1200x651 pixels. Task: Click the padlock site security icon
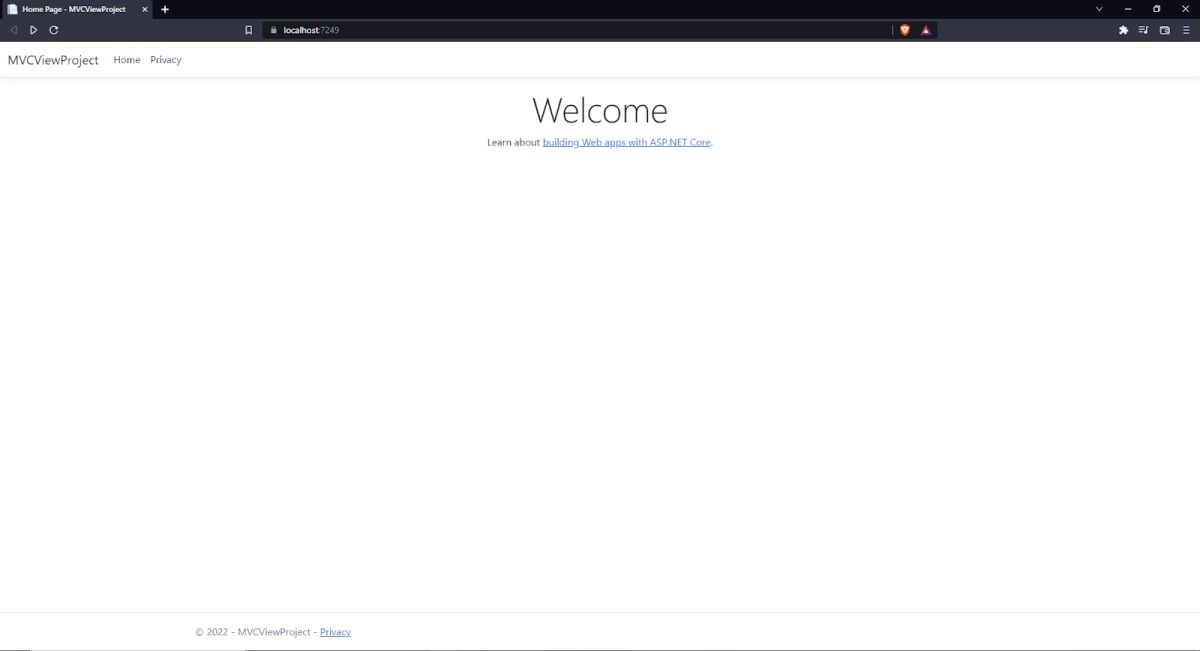(x=272, y=30)
